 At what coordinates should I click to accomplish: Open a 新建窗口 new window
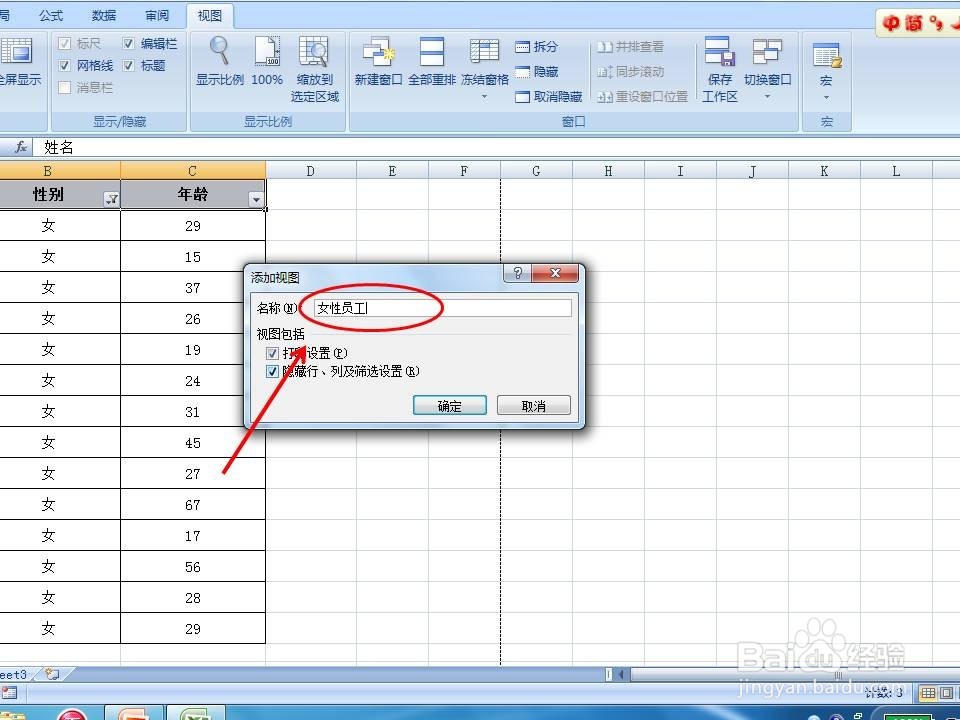378,61
